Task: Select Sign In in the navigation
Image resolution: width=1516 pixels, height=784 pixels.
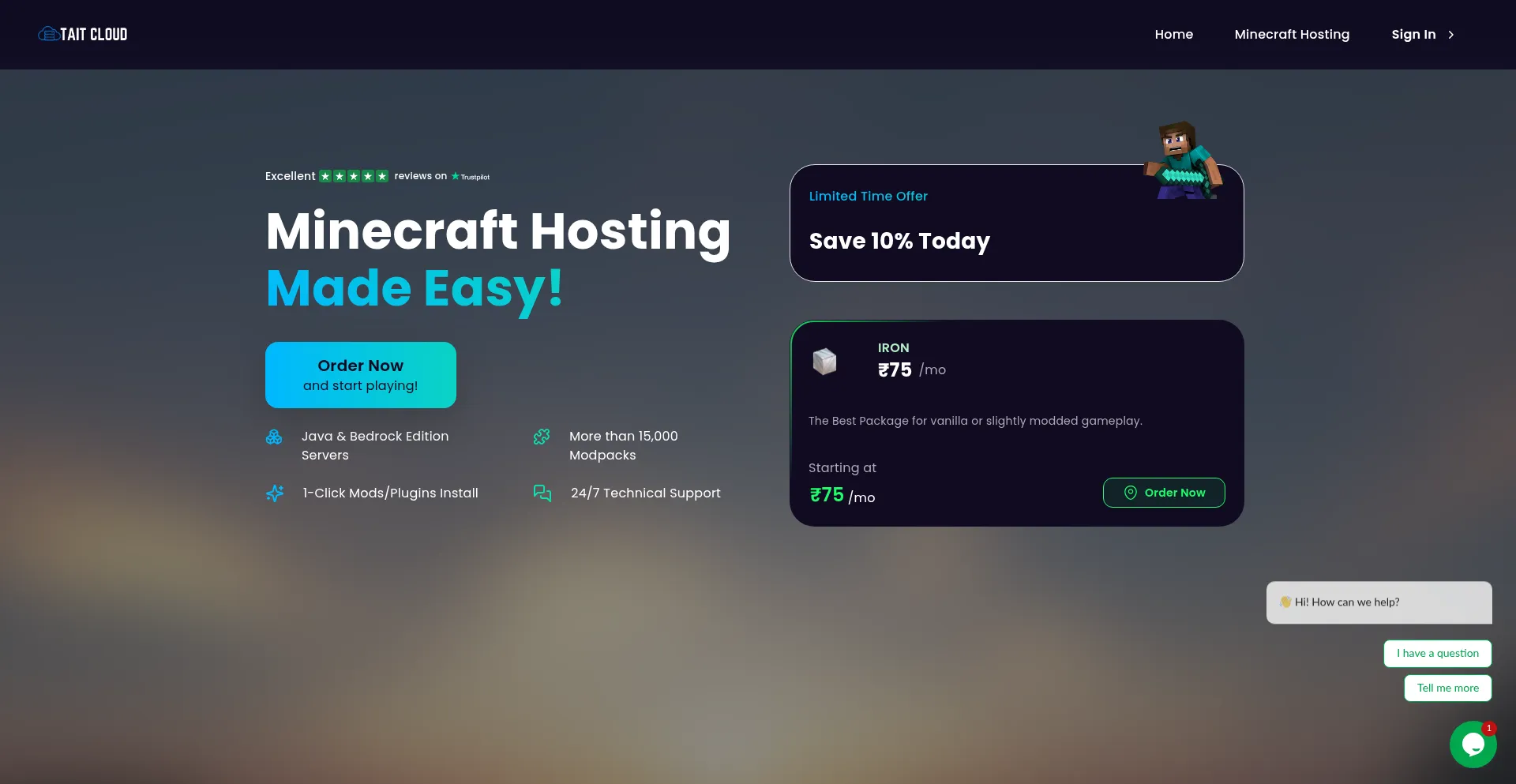Action: pos(1413,34)
